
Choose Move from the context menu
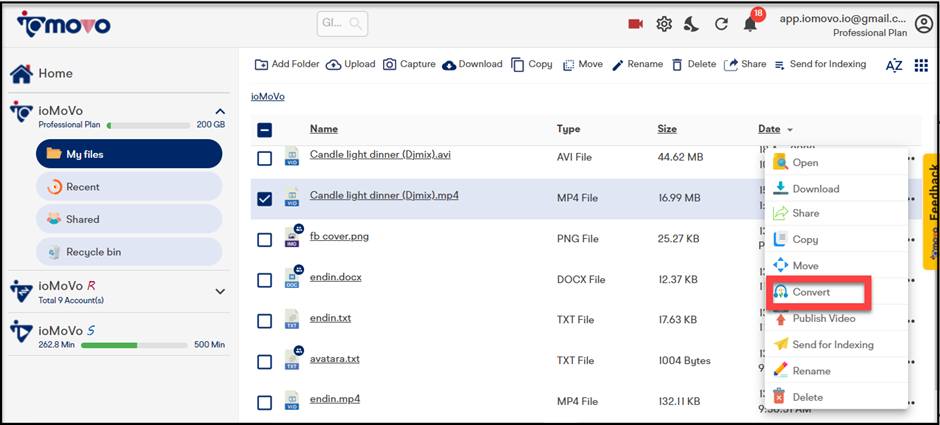pyautogui.click(x=836, y=265)
